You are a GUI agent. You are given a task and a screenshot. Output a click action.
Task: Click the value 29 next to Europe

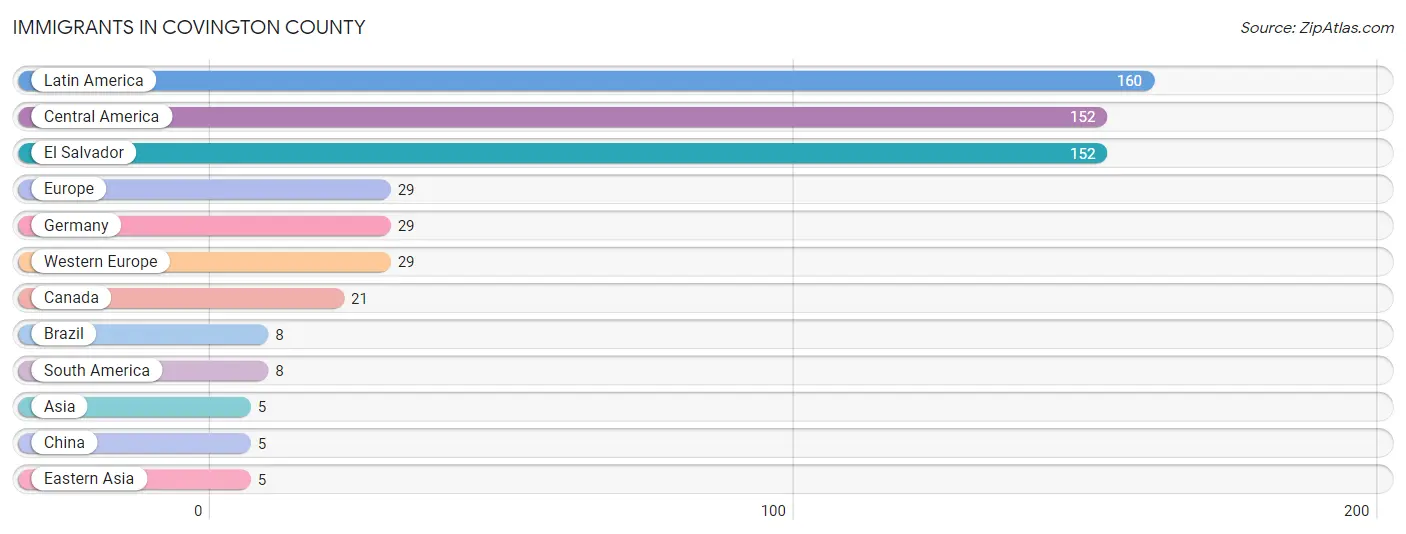[x=405, y=190]
